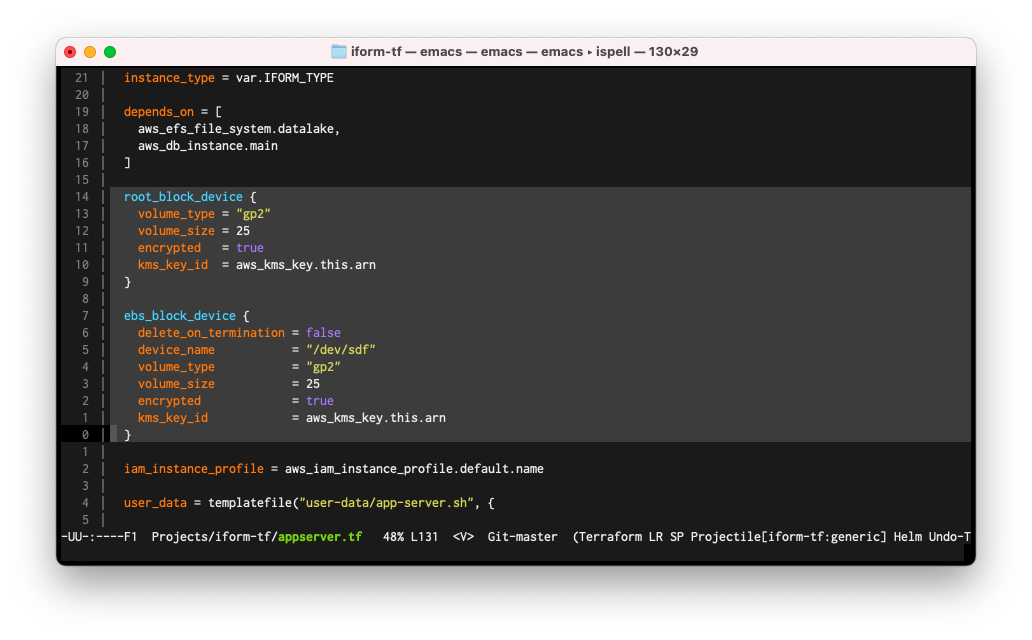Minimize the window with the yellow button
Viewport: 1032px width, 640px height.
click(90, 52)
